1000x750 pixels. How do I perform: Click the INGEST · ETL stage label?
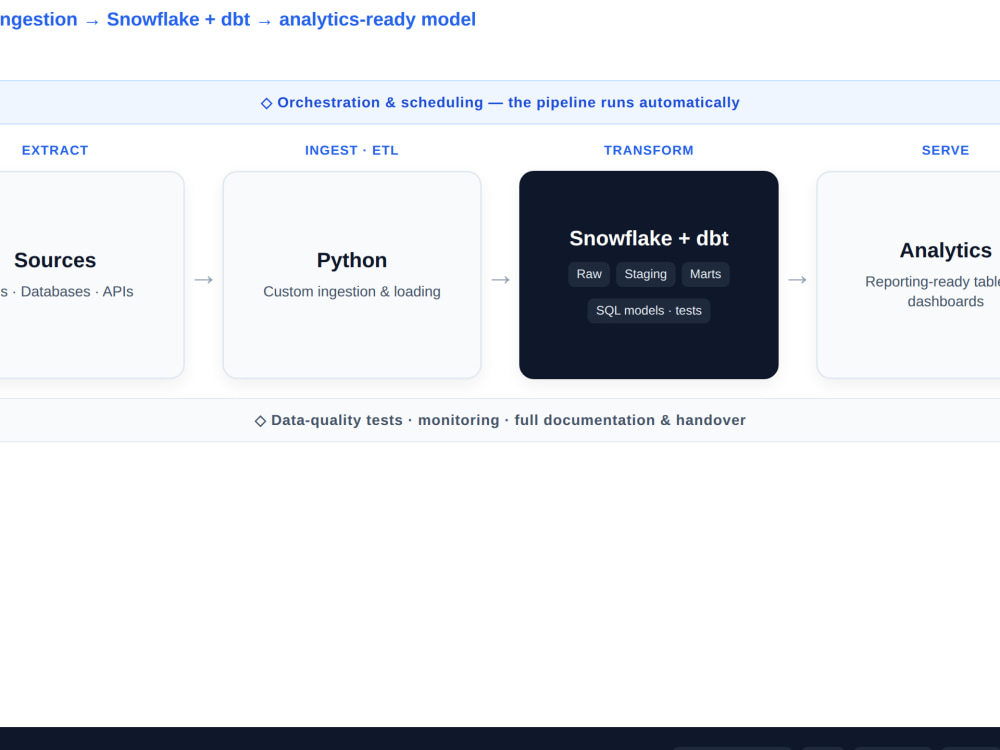351,151
